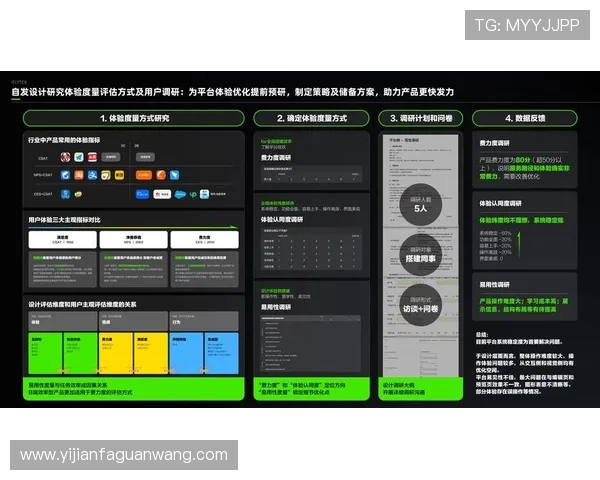Click the blue paper-plane icon in CSAT row
The image size is (600, 480).
[x=79, y=157]
